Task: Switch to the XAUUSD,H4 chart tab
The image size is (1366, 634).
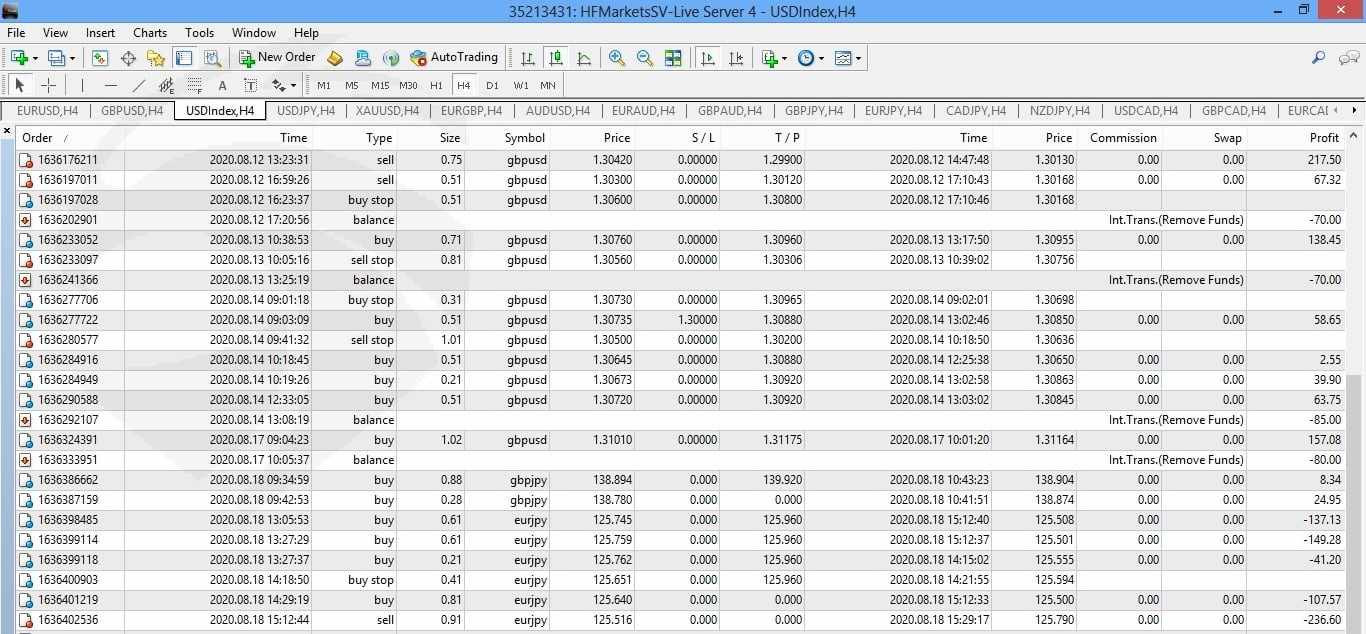Action: coord(387,111)
